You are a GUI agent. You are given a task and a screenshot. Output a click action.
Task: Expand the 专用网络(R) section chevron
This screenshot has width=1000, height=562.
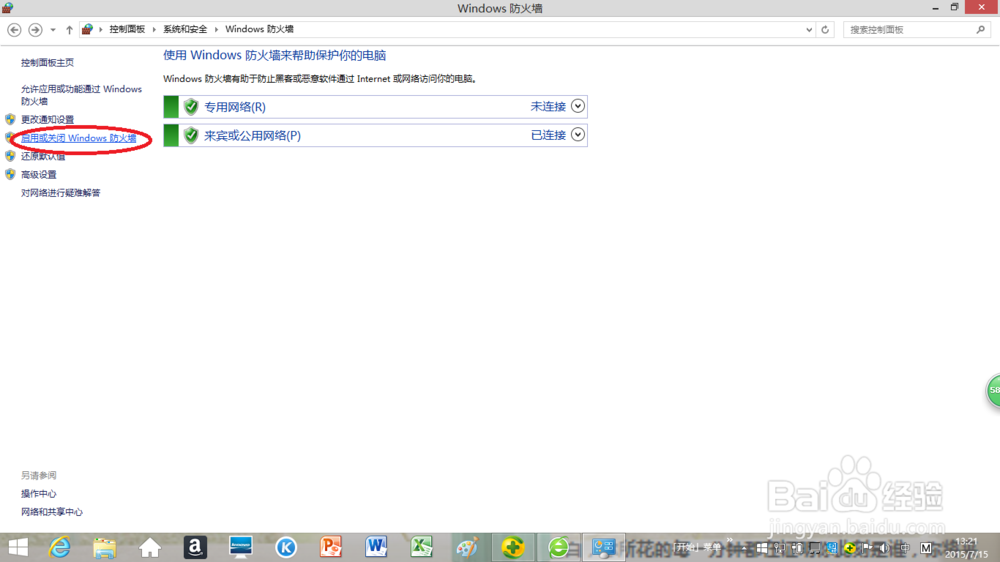point(577,106)
